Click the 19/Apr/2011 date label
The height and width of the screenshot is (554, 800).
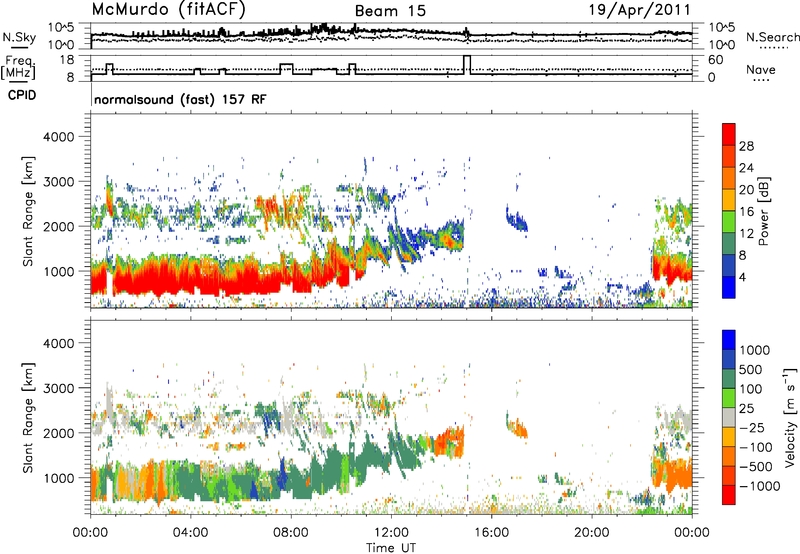[x=640, y=10]
